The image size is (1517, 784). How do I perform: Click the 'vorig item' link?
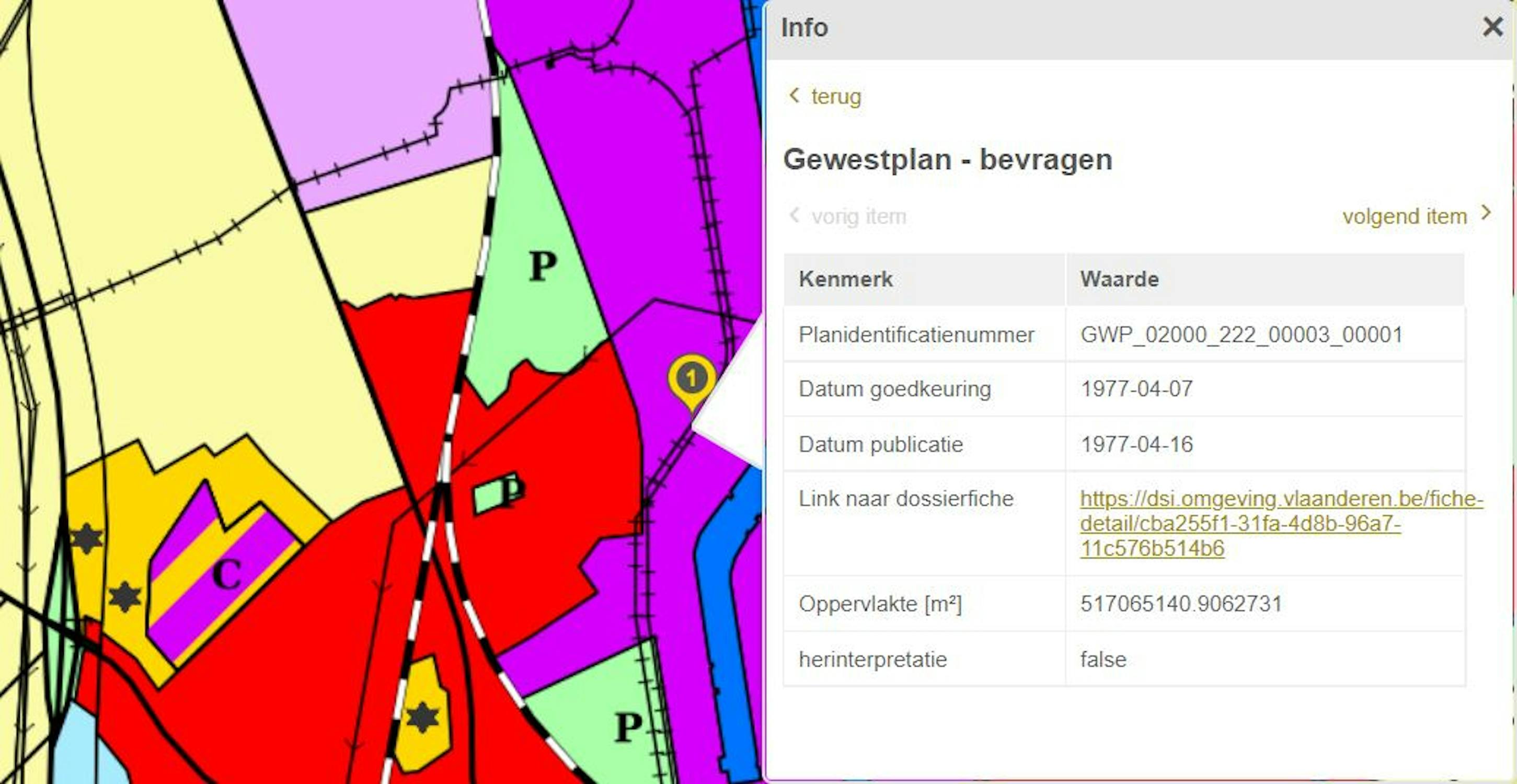tap(858, 216)
